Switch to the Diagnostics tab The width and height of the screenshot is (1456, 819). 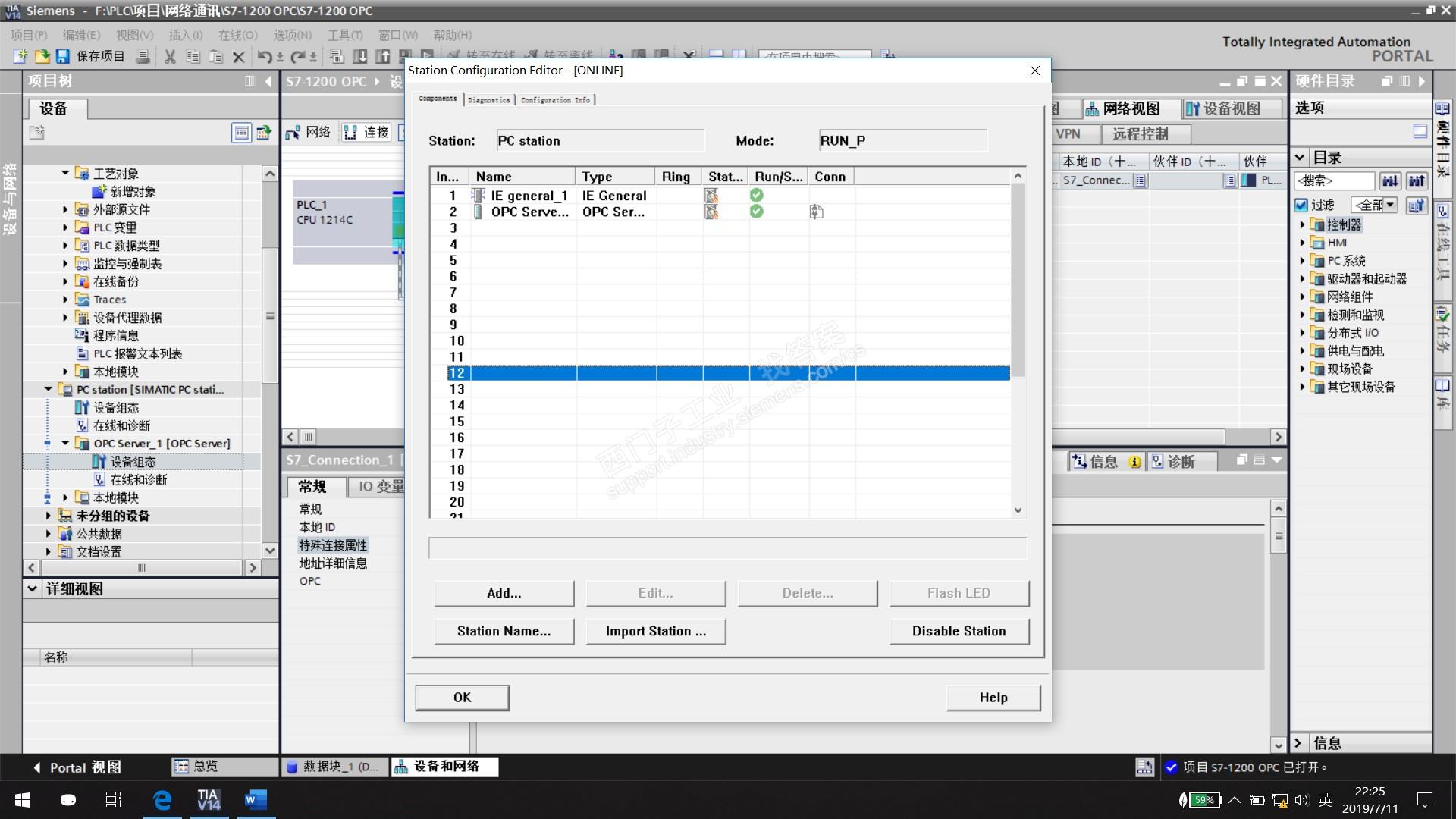click(488, 100)
